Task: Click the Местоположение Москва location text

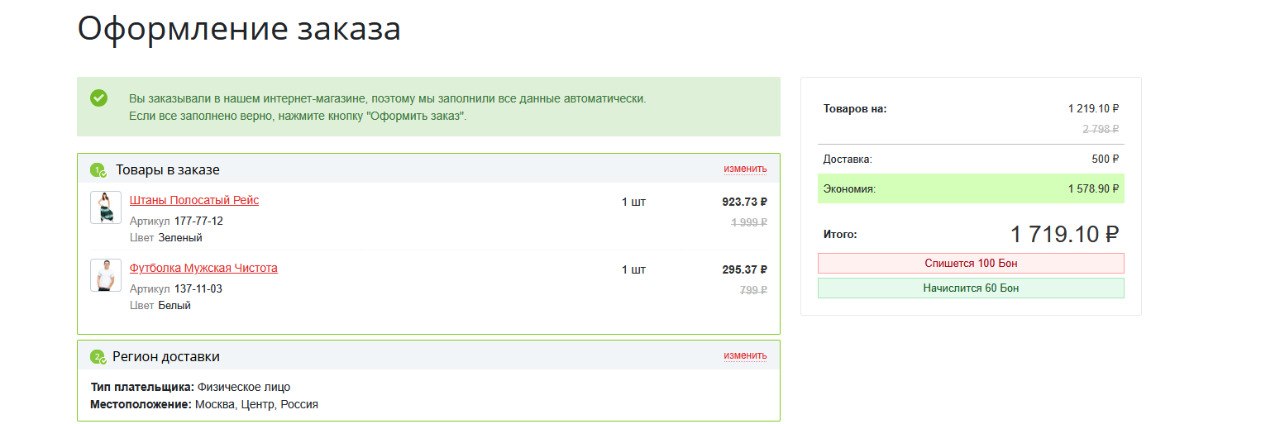Action: 204,404
